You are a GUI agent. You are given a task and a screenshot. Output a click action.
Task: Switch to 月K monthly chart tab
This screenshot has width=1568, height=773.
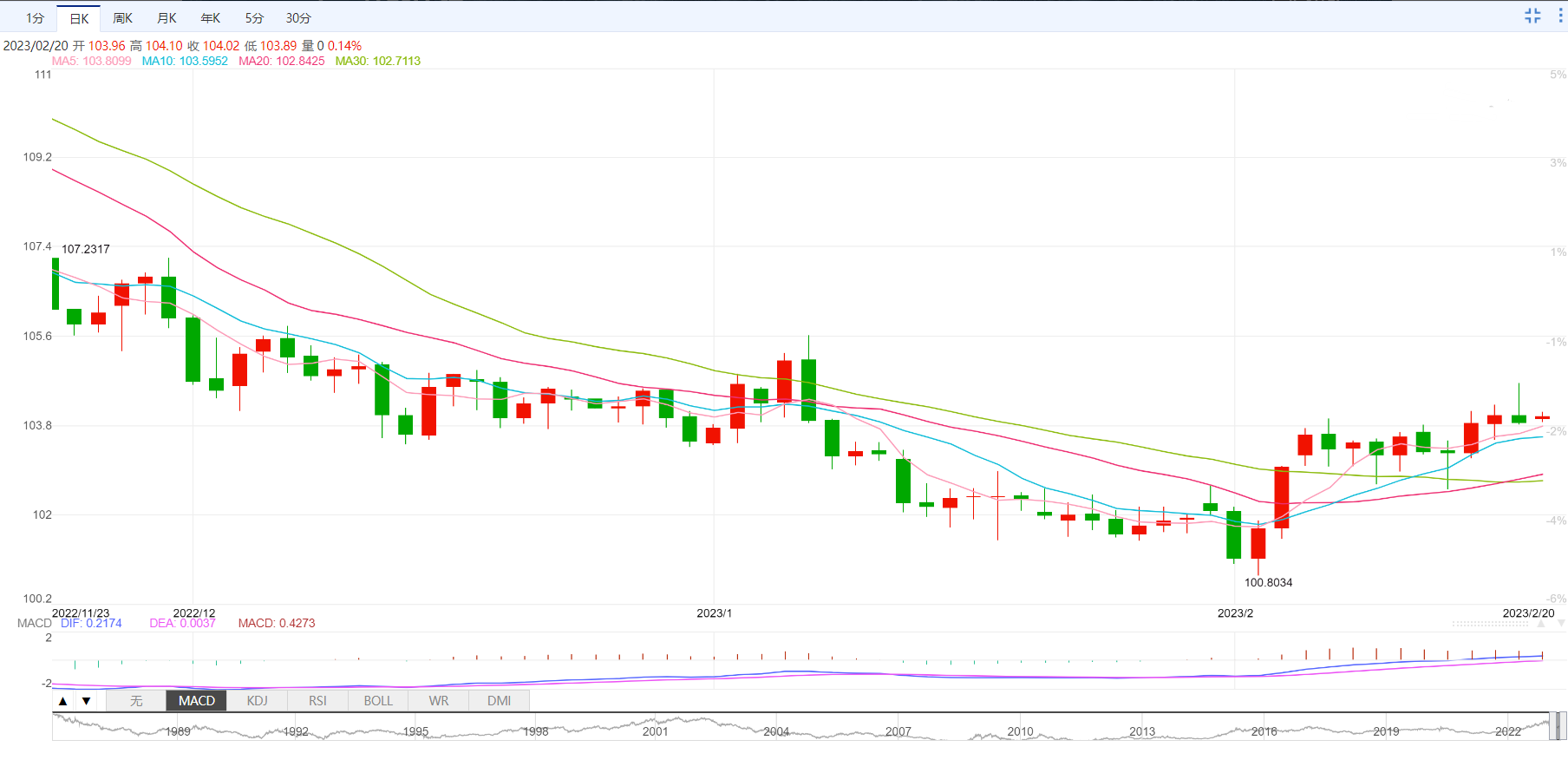coord(167,18)
